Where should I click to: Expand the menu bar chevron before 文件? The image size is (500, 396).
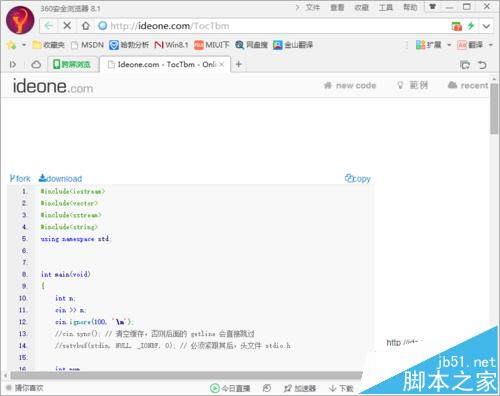297,7
